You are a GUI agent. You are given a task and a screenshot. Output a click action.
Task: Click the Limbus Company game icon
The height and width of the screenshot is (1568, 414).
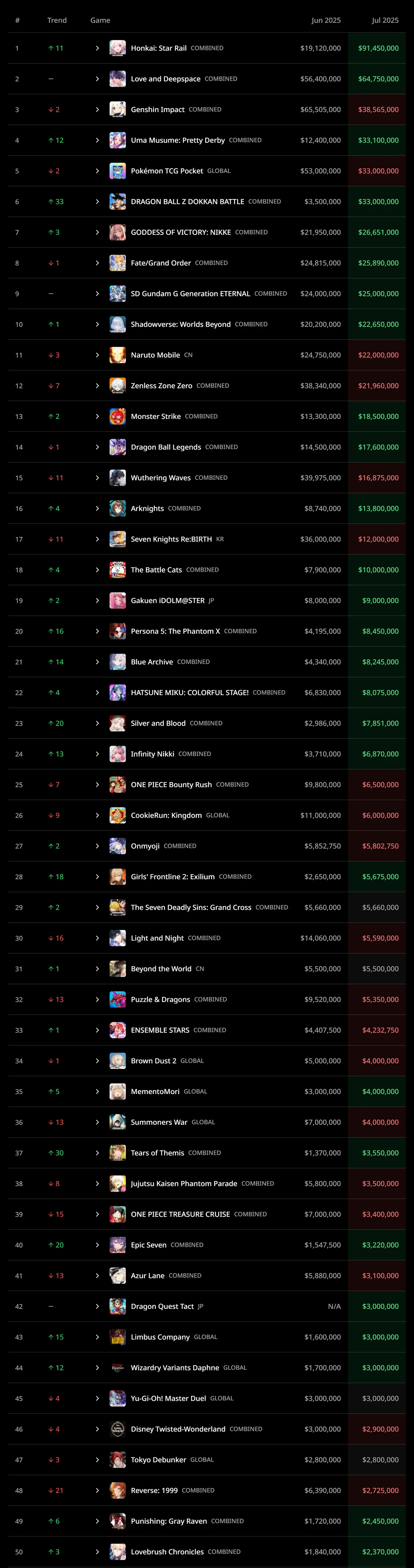[x=118, y=1337]
